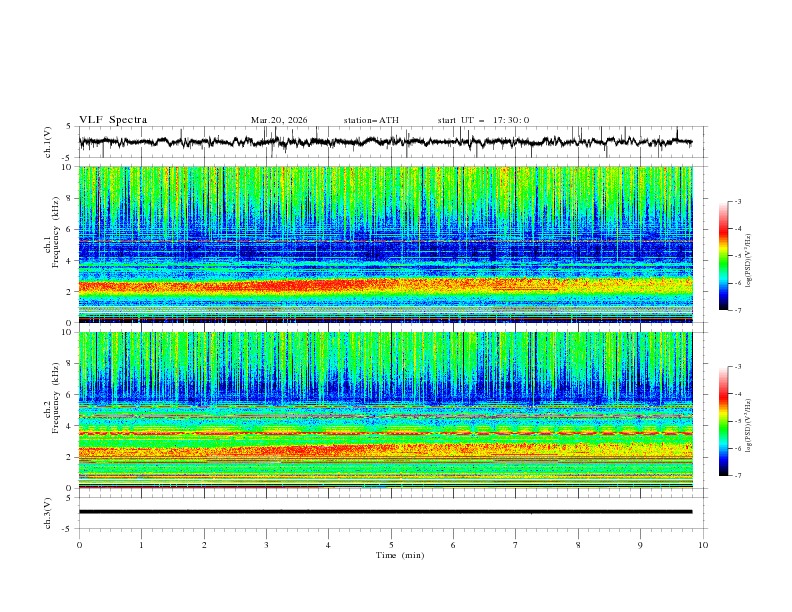
Task: Click the "ch.3(V)" axis label
Action: point(48,513)
